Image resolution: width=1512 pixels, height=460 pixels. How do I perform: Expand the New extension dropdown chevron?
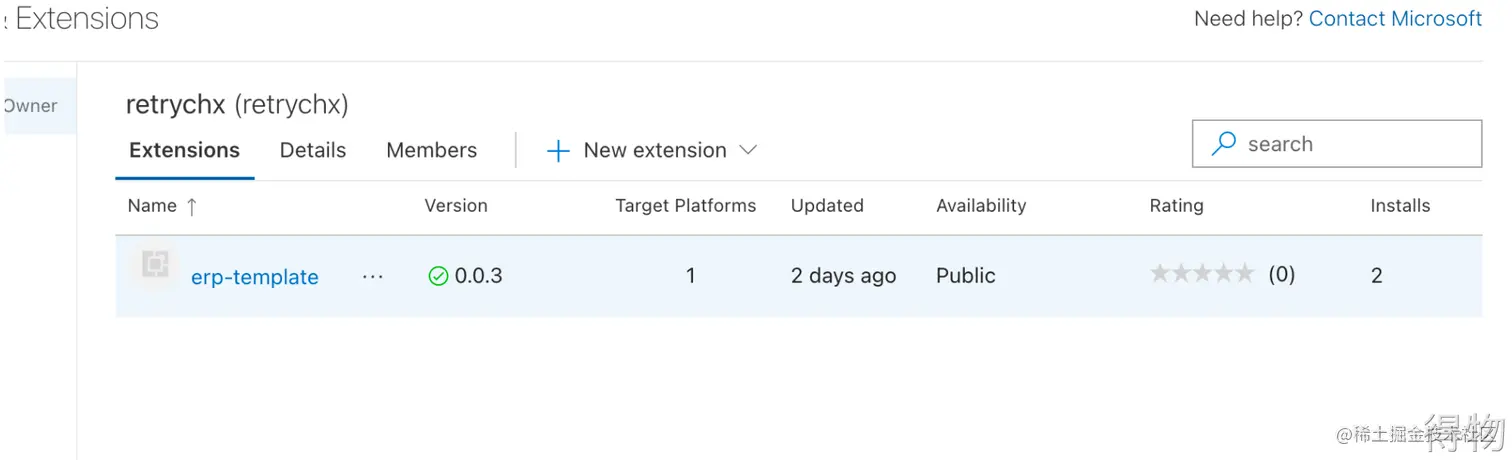pos(747,150)
